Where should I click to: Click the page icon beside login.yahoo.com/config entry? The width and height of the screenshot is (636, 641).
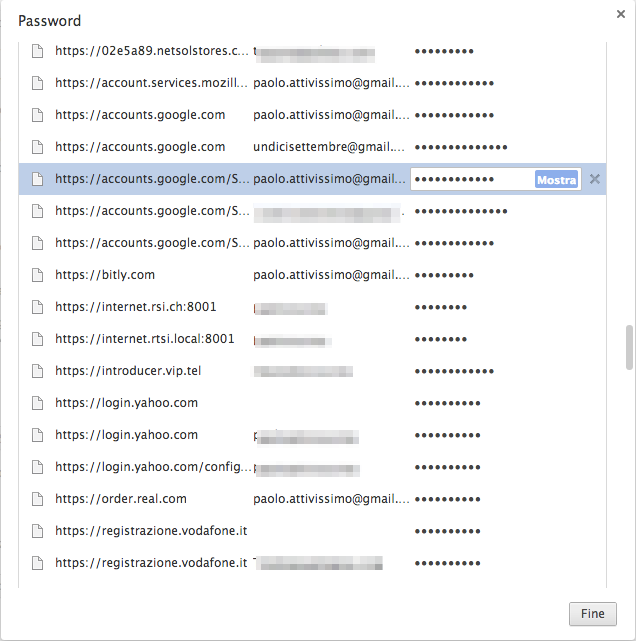coord(38,467)
